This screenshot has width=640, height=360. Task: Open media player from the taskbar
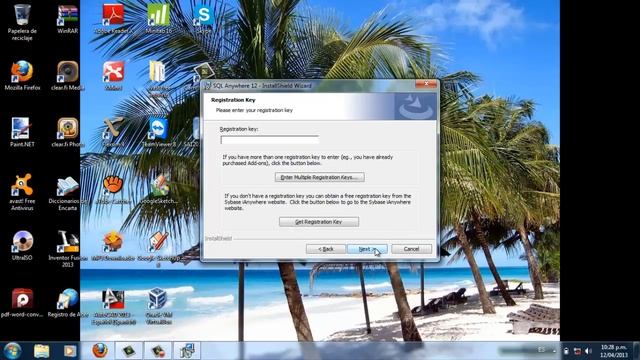pos(69,351)
